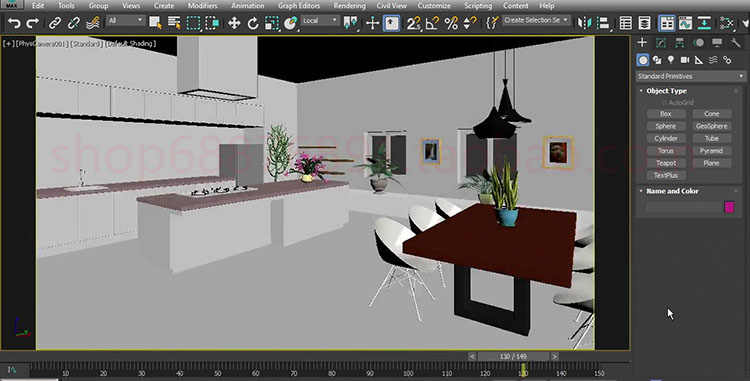The height and width of the screenshot is (381, 750).
Task: Open the Lights category icon
Action: pyautogui.click(x=671, y=60)
